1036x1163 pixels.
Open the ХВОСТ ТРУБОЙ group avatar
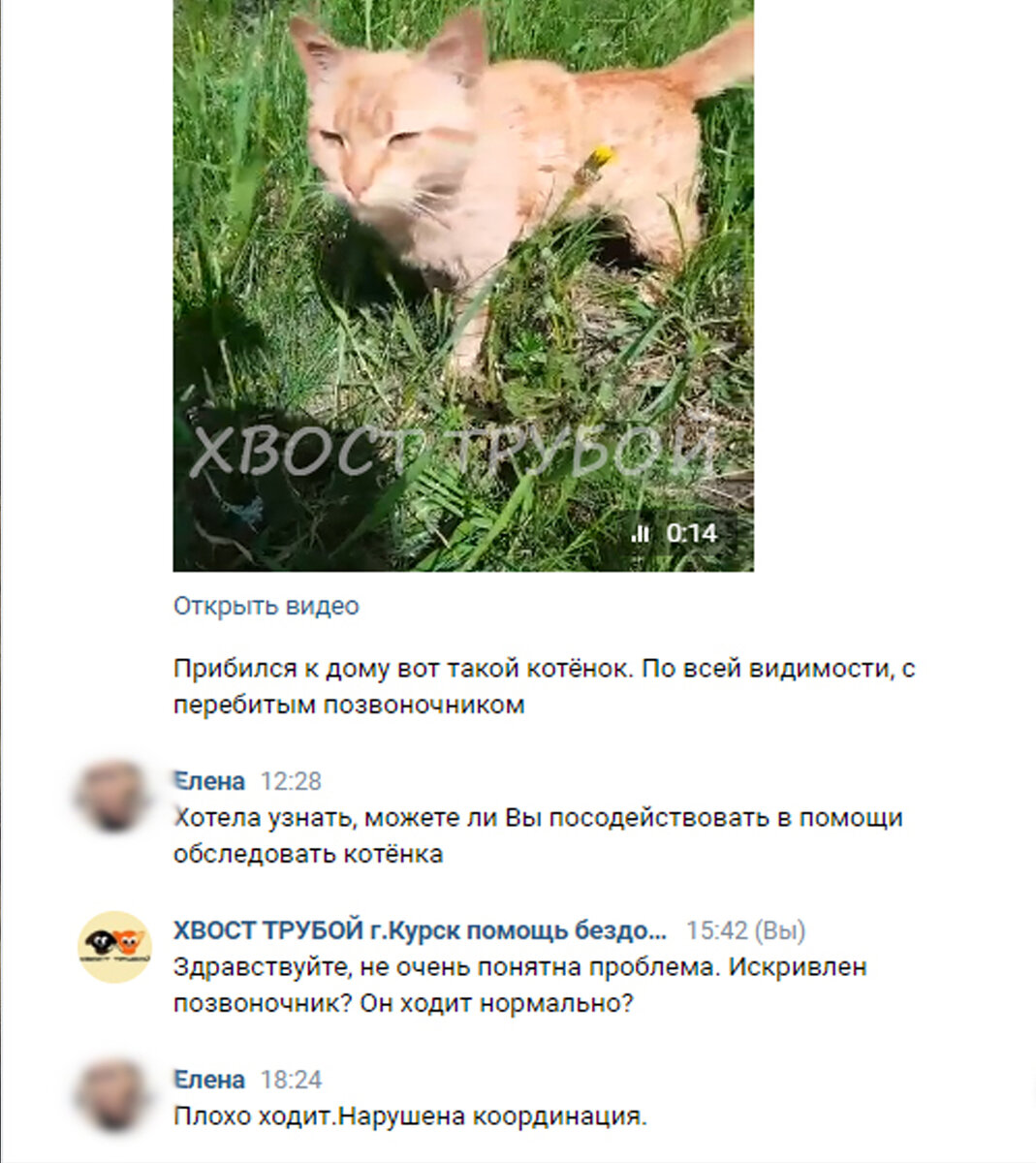114,947
